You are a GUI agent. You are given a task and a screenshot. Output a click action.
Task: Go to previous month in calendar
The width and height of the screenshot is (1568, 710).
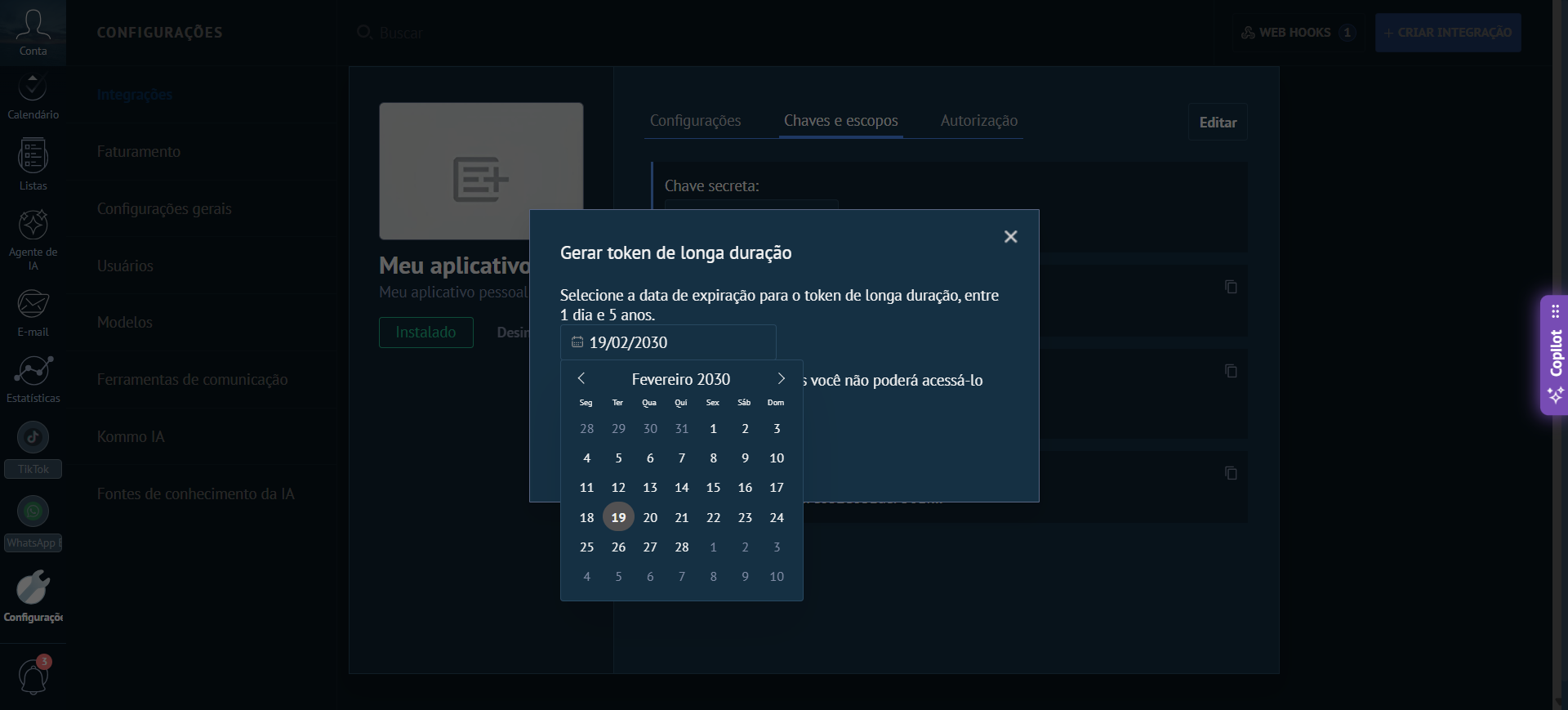tap(581, 378)
